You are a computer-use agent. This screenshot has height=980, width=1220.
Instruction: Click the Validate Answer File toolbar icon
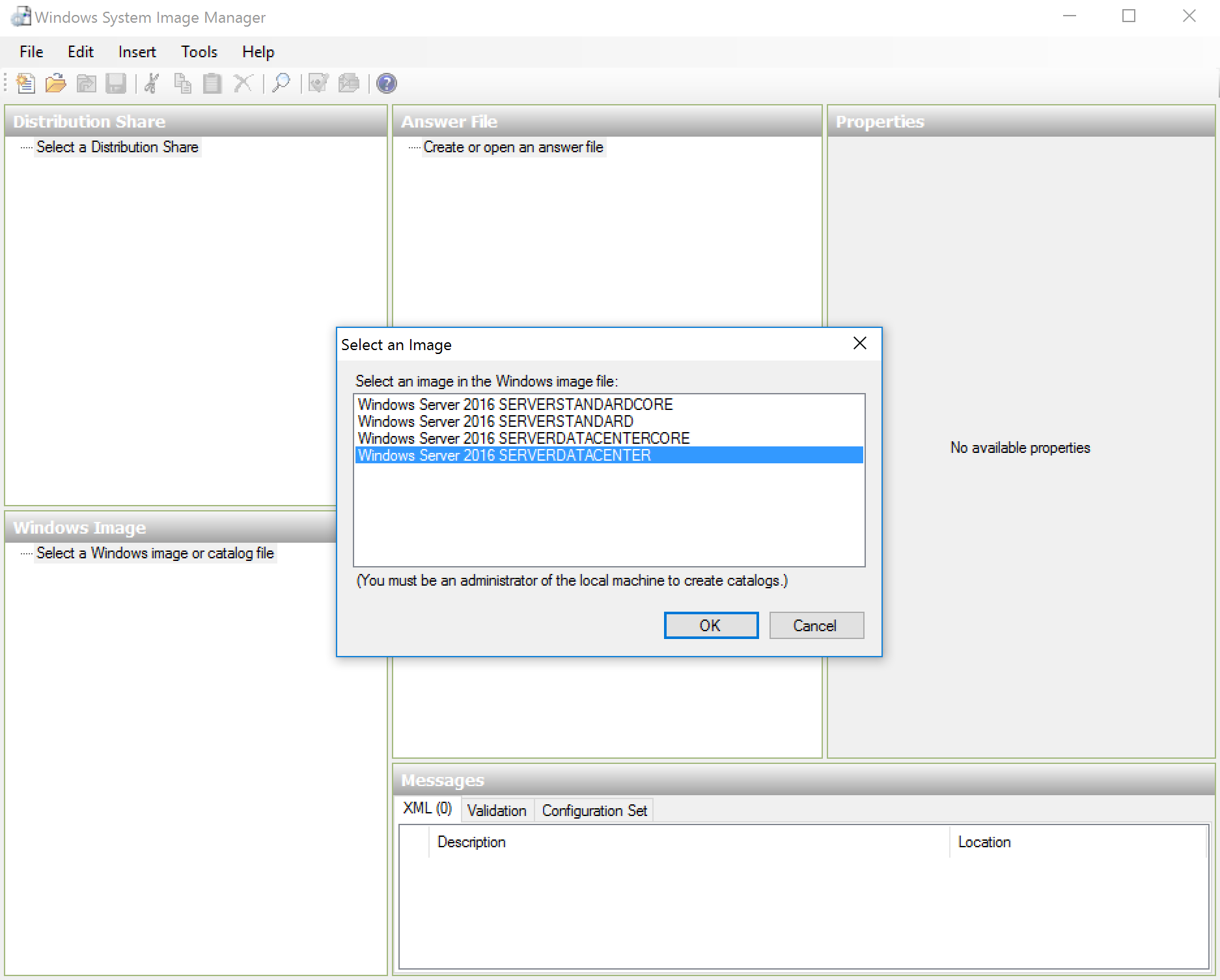tap(318, 83)
